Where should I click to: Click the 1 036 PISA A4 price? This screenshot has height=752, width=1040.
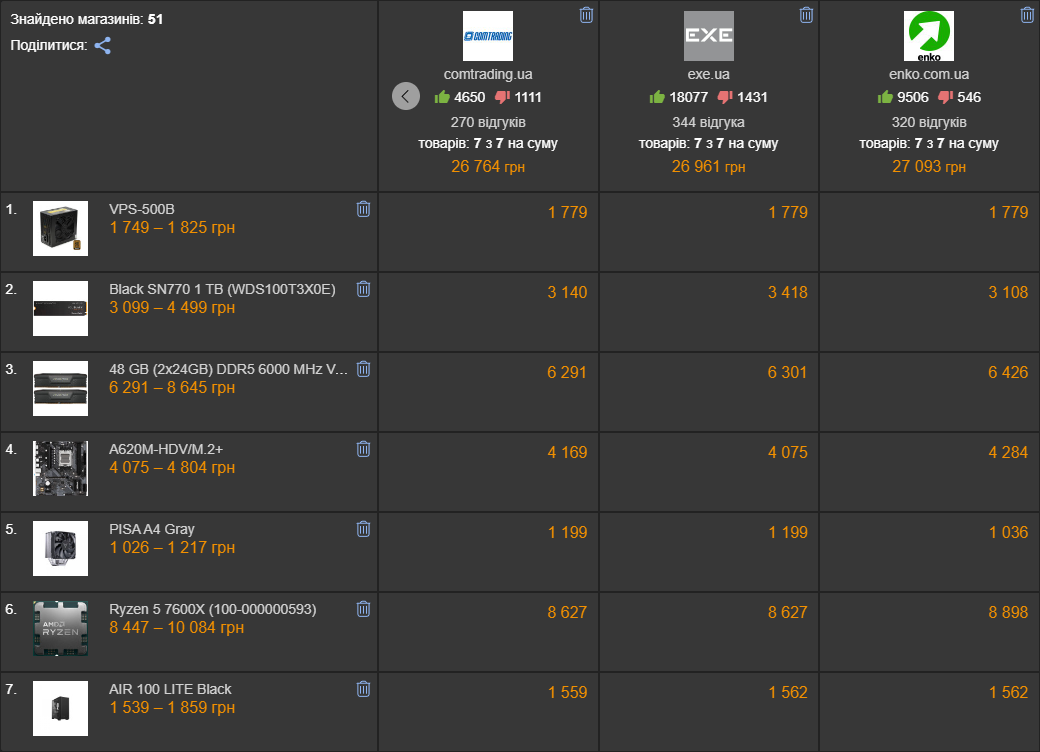(1008, 533)
